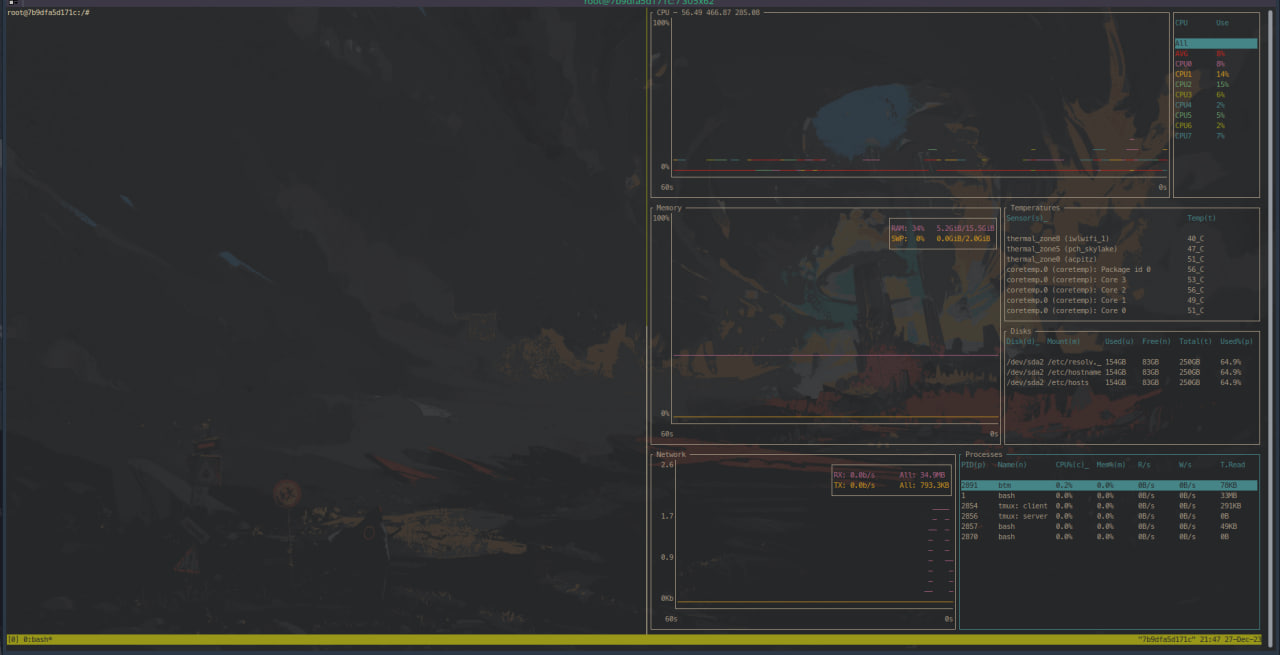
Task: Select the tmux: client process row
Action: click(1108, 506)
